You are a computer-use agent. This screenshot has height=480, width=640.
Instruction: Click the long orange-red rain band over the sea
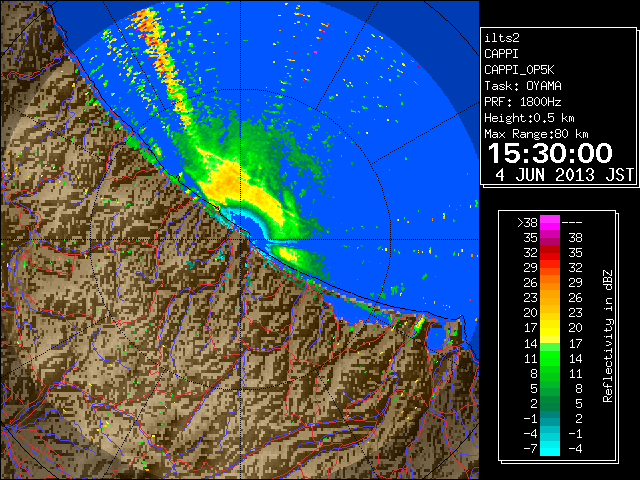(163, 61)
